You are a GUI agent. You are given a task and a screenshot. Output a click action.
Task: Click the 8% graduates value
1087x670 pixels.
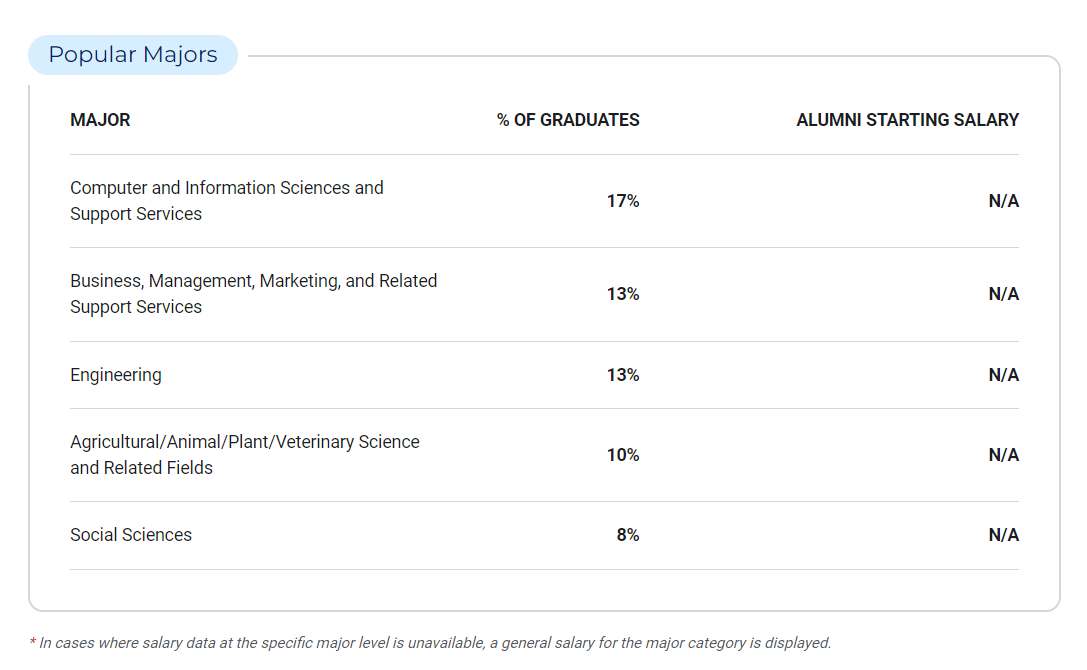tap(627, 535)
